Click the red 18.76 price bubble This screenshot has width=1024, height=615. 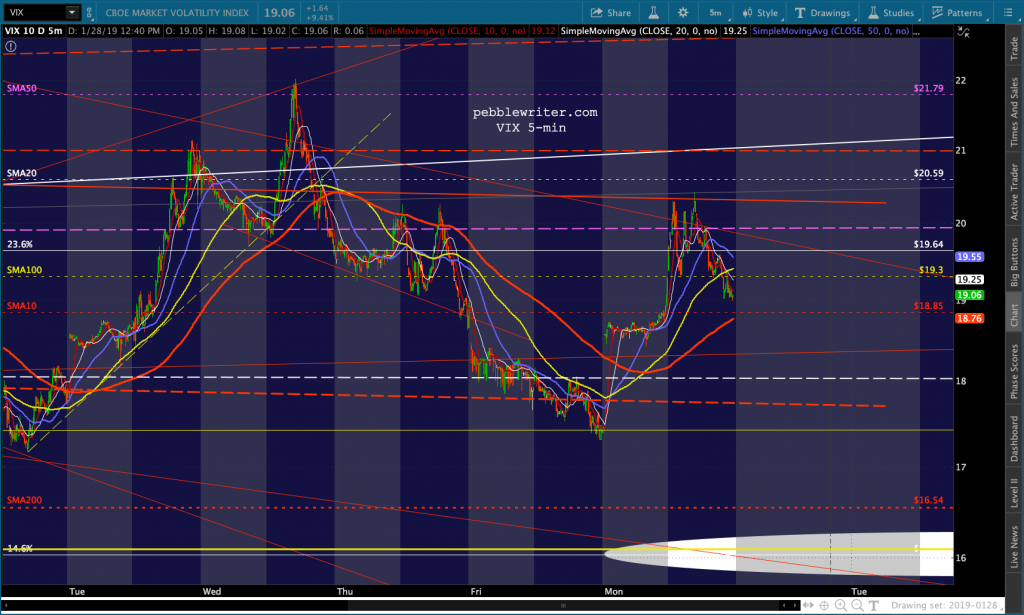969,318
